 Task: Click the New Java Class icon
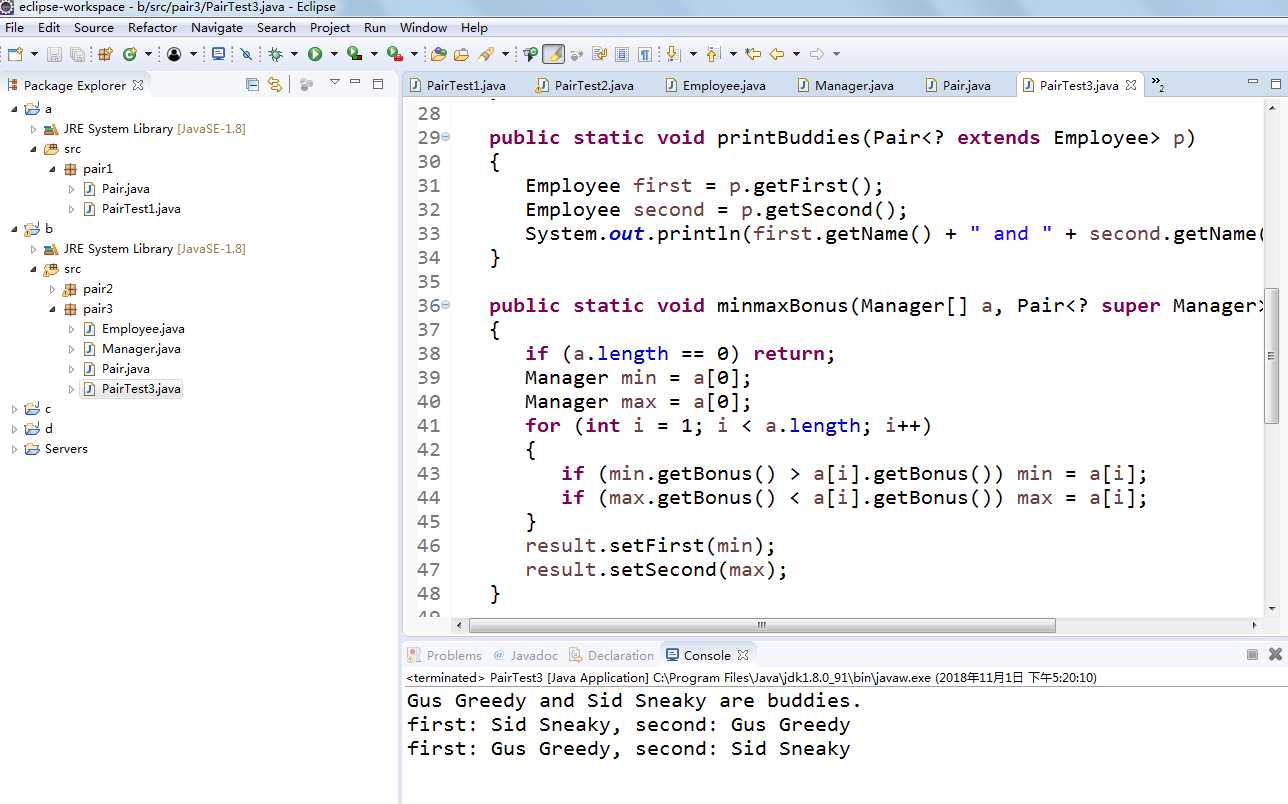tap(129, 54)
